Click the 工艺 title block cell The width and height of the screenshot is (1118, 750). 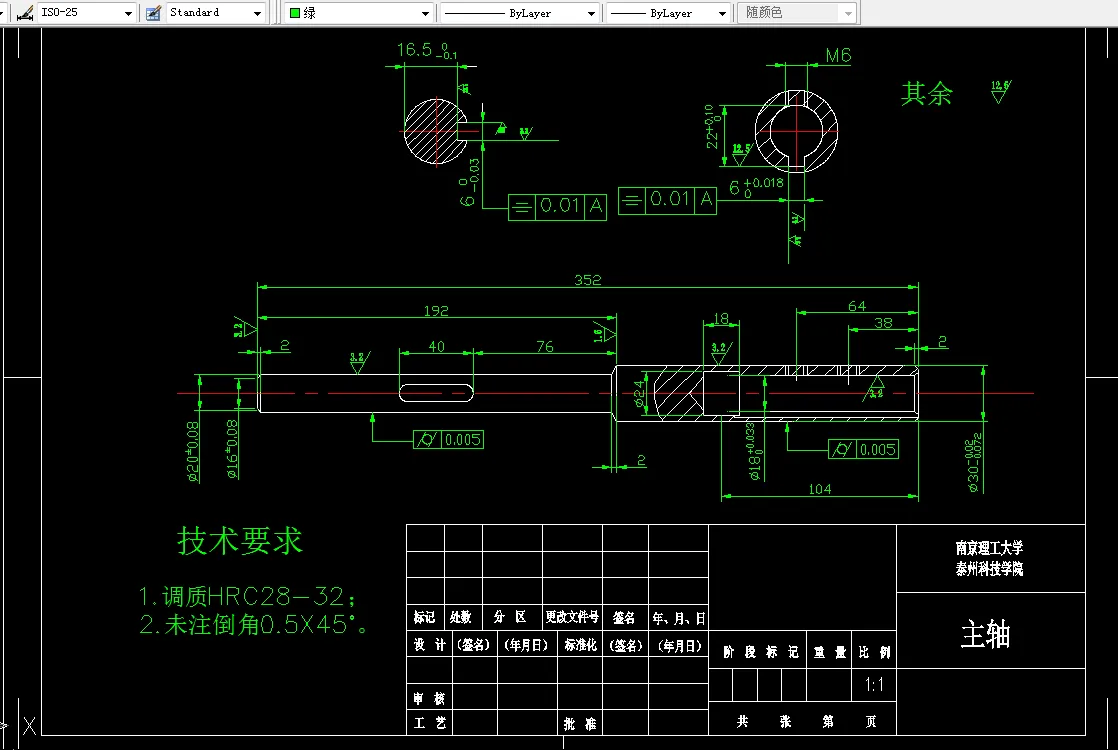tap(429, 723)
